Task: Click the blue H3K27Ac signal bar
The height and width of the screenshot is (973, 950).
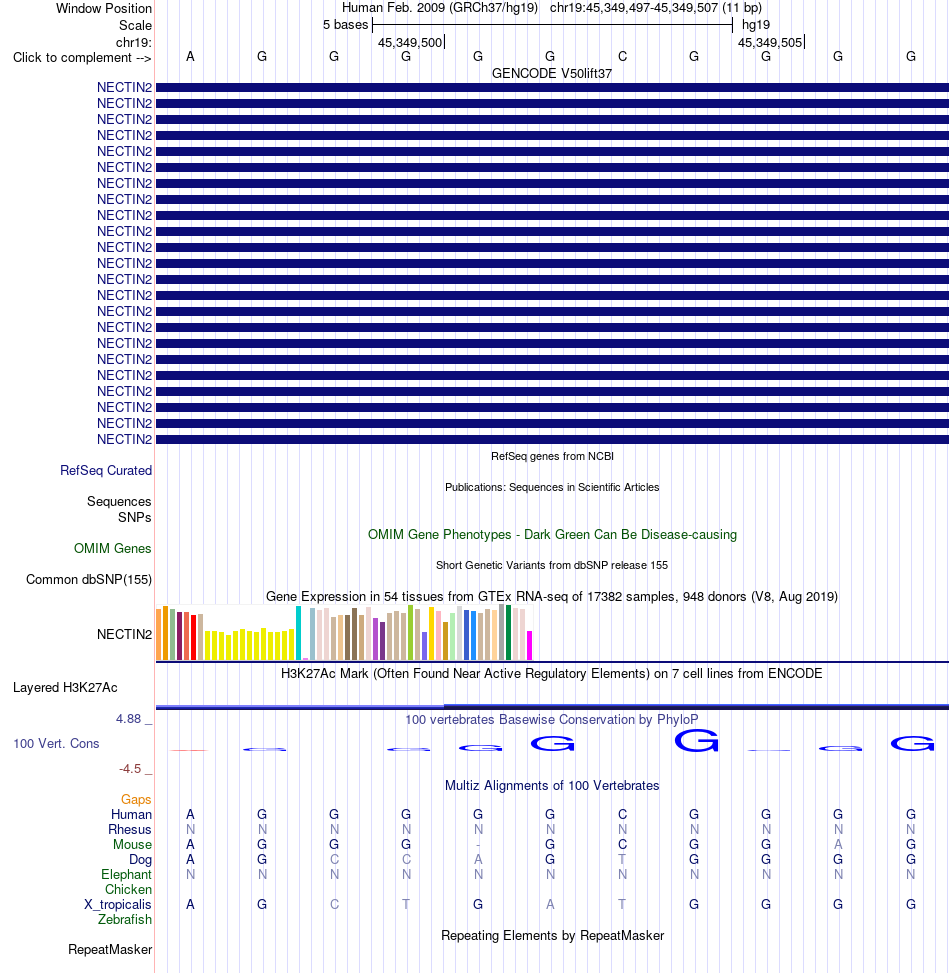Action: [552, 706]
